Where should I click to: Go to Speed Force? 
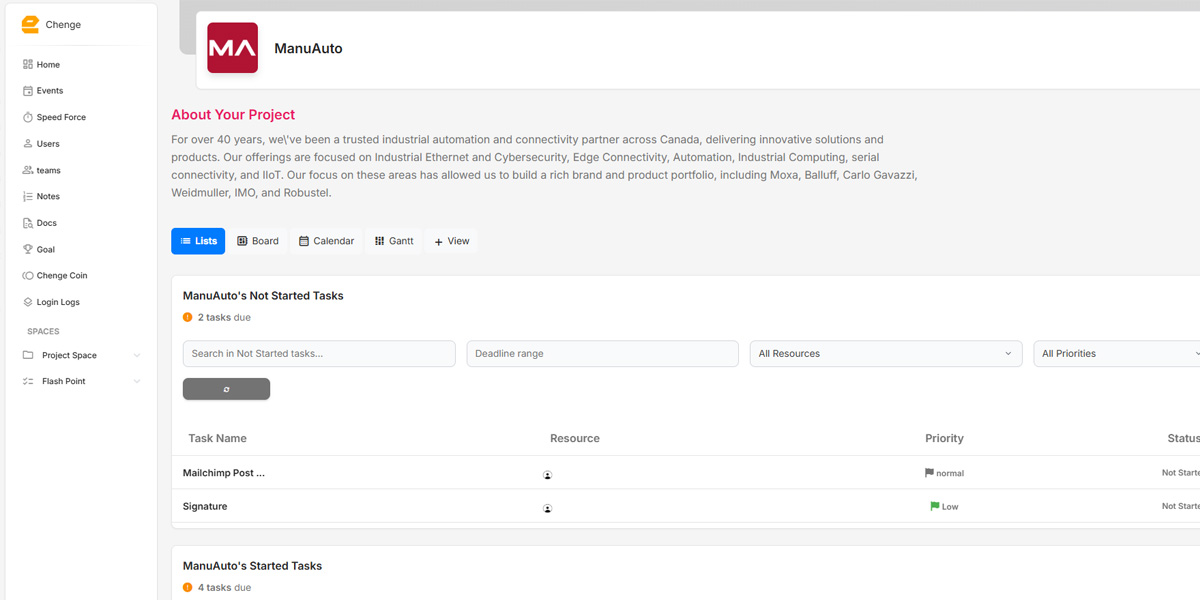click(x=61, y=117)
